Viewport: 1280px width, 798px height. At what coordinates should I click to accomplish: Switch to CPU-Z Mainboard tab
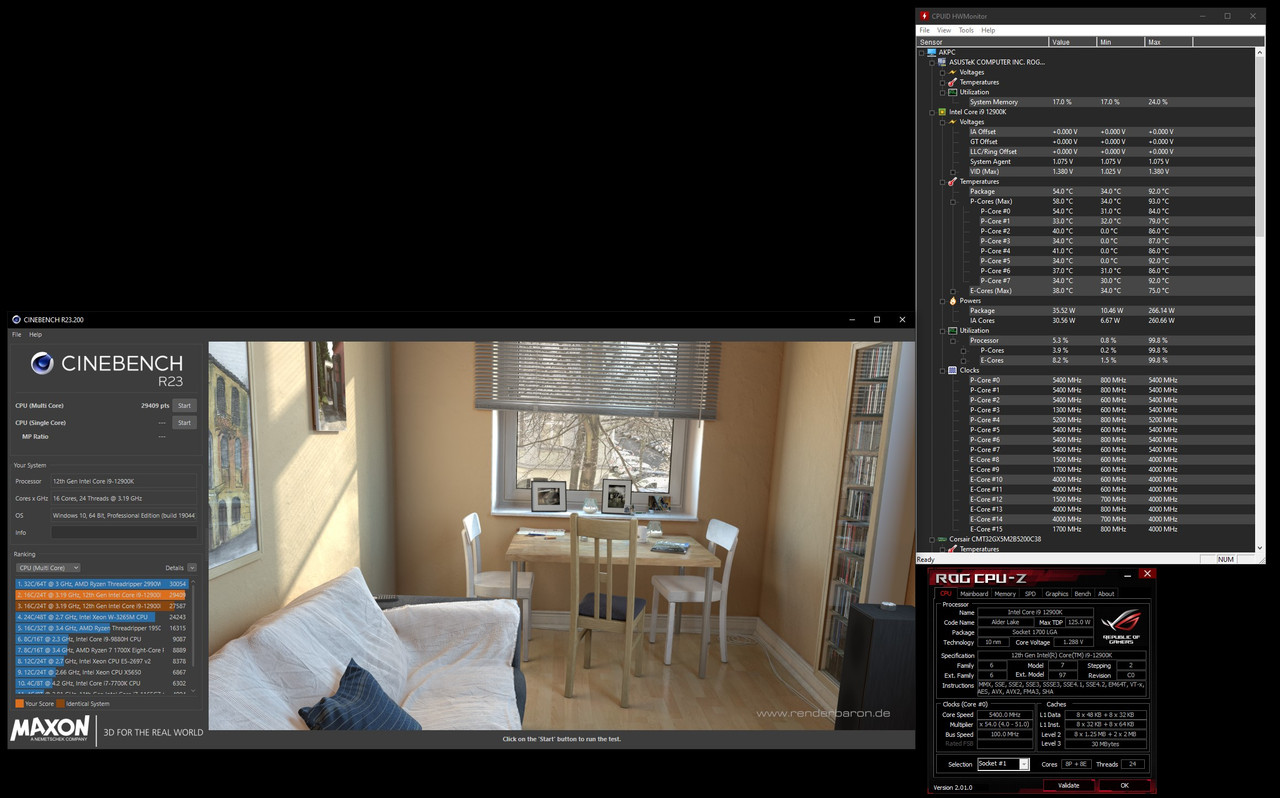tap(973, 594)
